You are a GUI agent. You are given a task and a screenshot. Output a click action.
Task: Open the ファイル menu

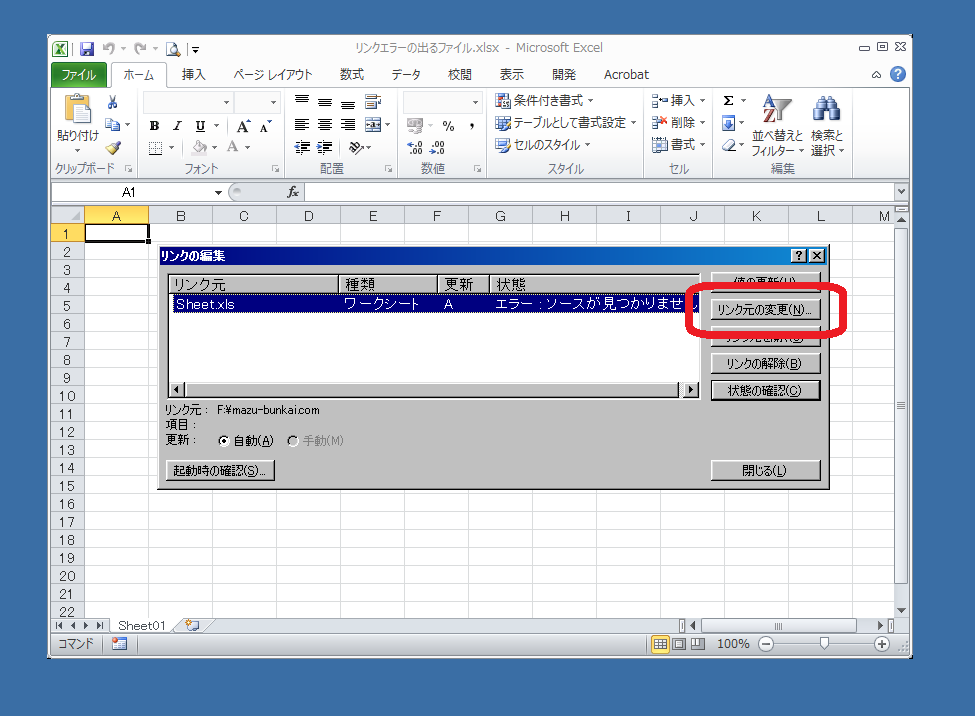(x=78, y=74)
